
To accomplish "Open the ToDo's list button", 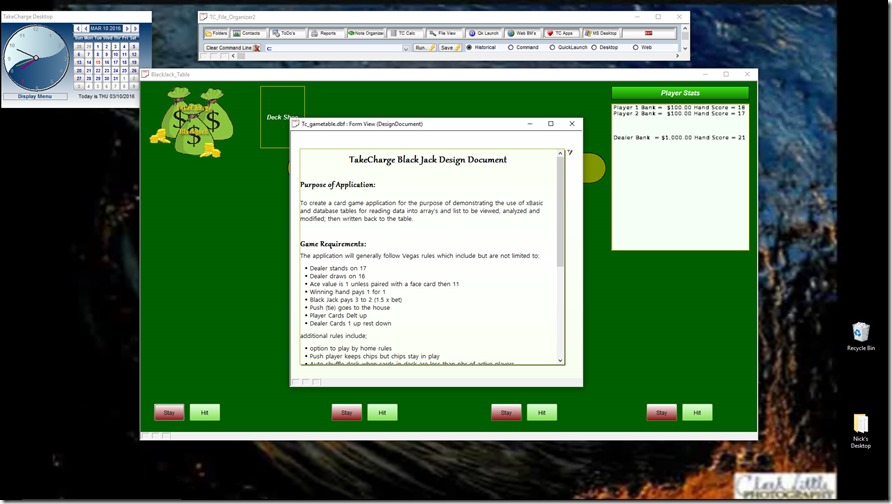I will 285,33.
